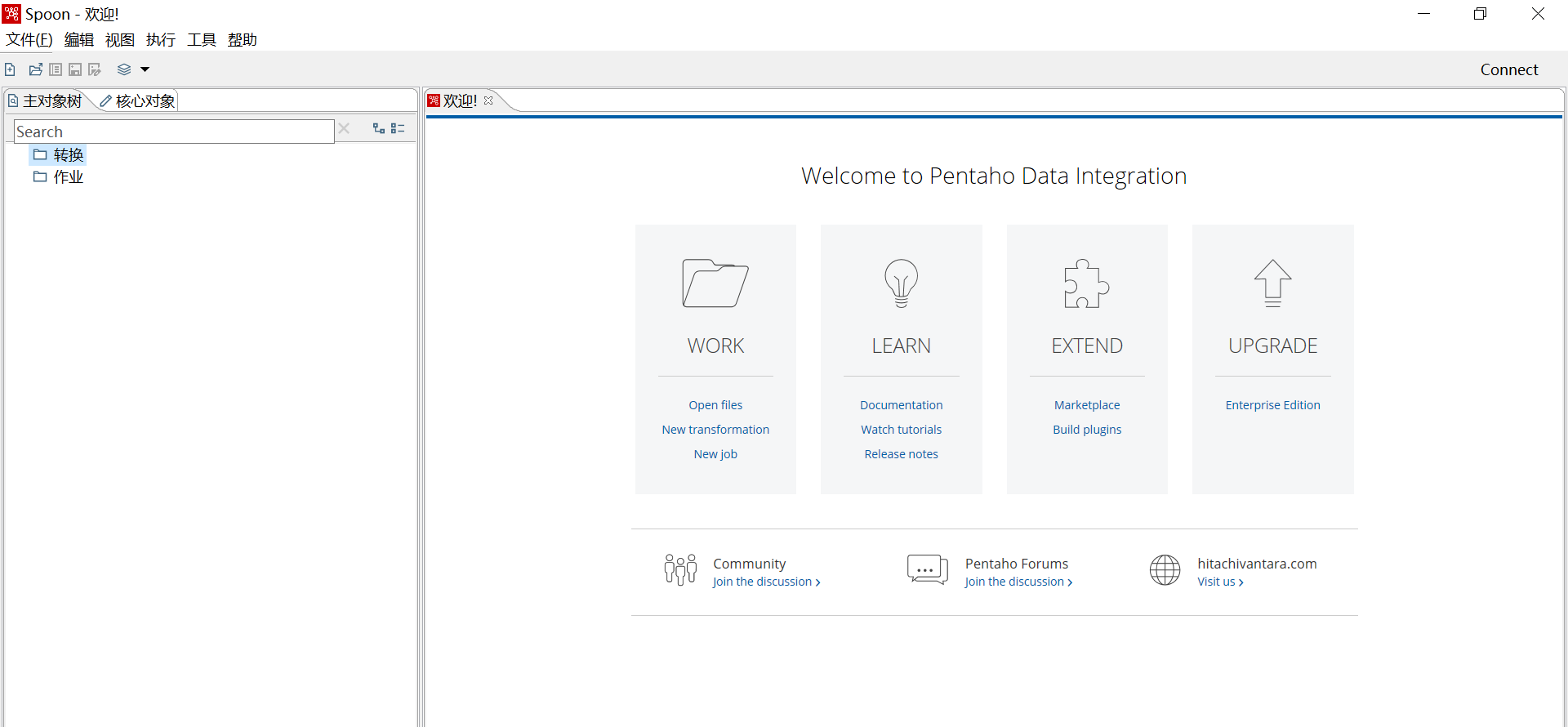Click Pentaho Forums Join the discussion link
Image resolution: width=1568 pixels, height=727 pixels.
coord(1018,582)
